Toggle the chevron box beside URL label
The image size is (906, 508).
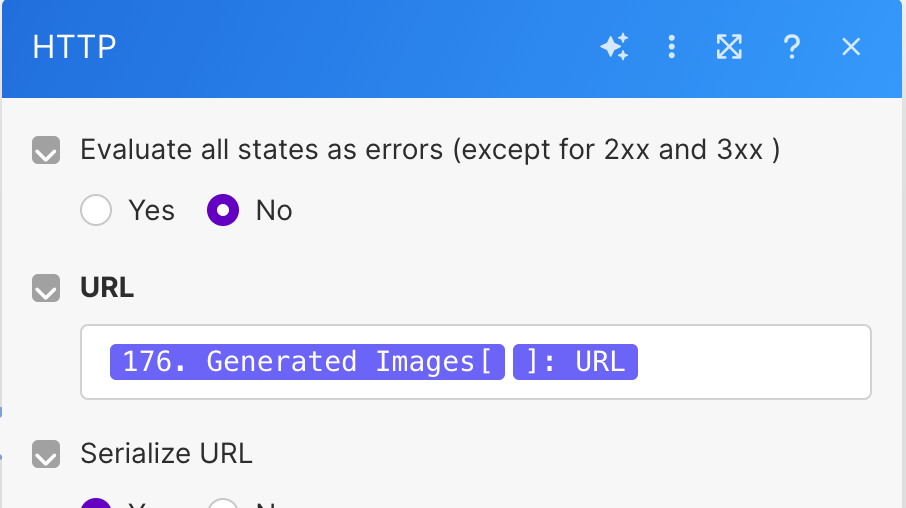pos(46,289)
